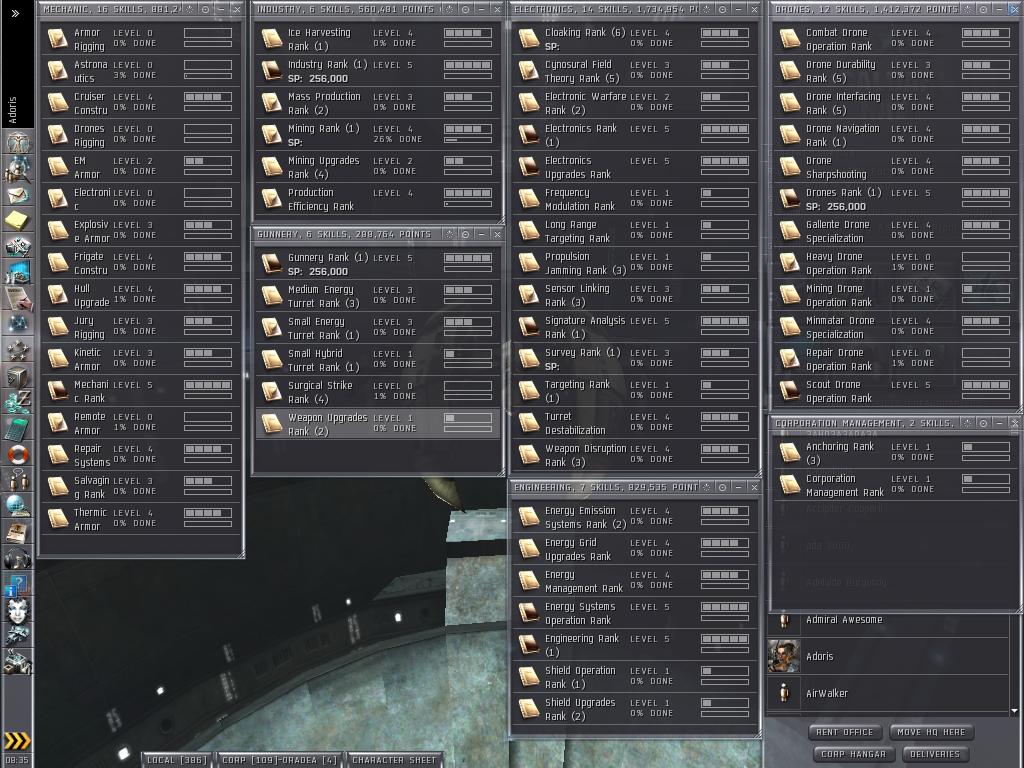This screenshot has height=768, width=1024.
Task: Click circle button on Engineering window header
Action: tap(723, 487)
